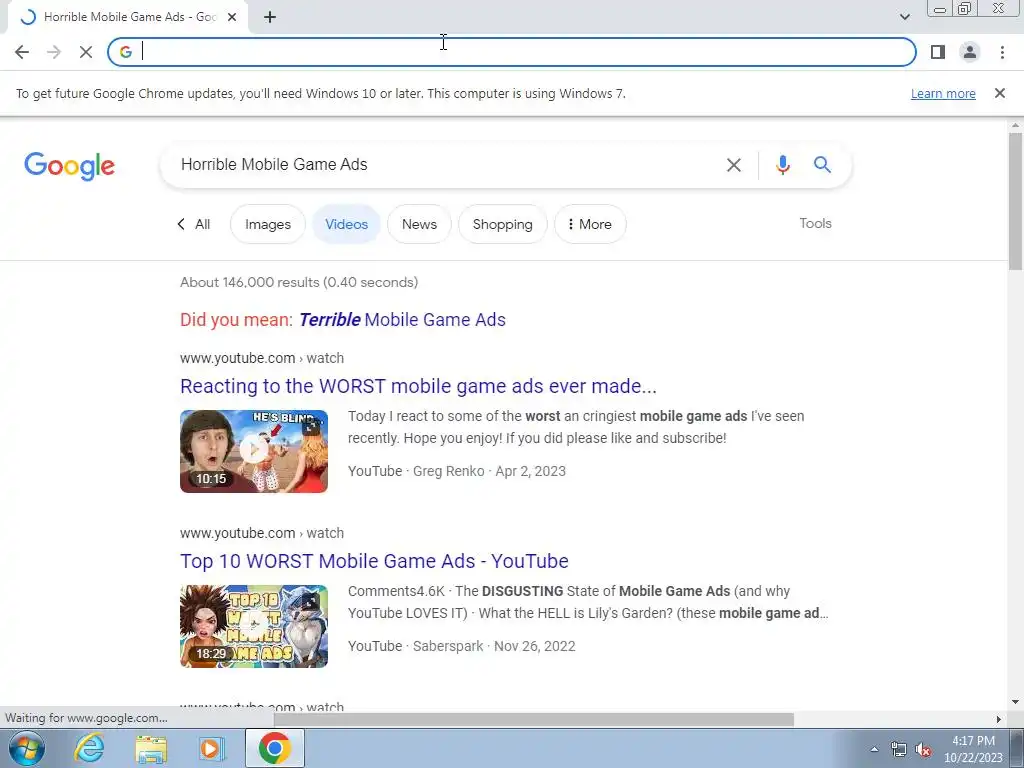Start voice search with microphone icon
The image size is (1024, 768).
tap(782, 165)
